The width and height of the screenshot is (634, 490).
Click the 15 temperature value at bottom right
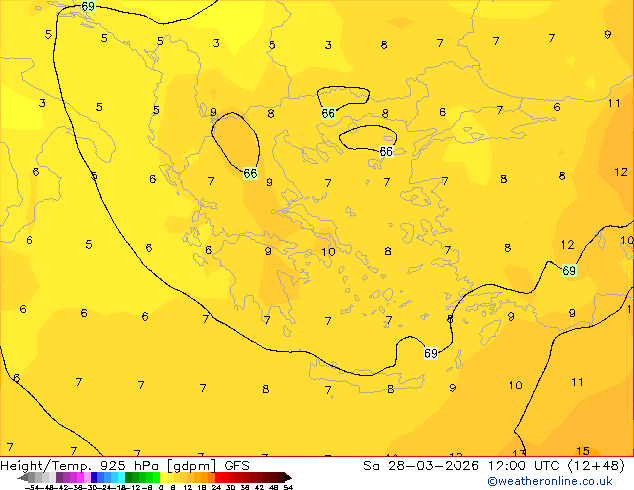[583, 450]
